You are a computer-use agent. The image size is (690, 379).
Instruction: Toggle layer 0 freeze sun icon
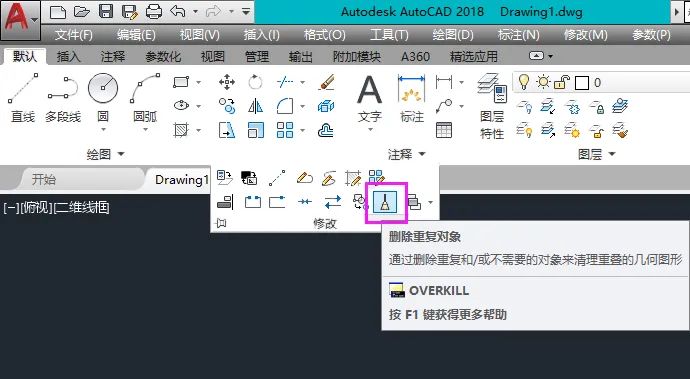tap(543, 82)
